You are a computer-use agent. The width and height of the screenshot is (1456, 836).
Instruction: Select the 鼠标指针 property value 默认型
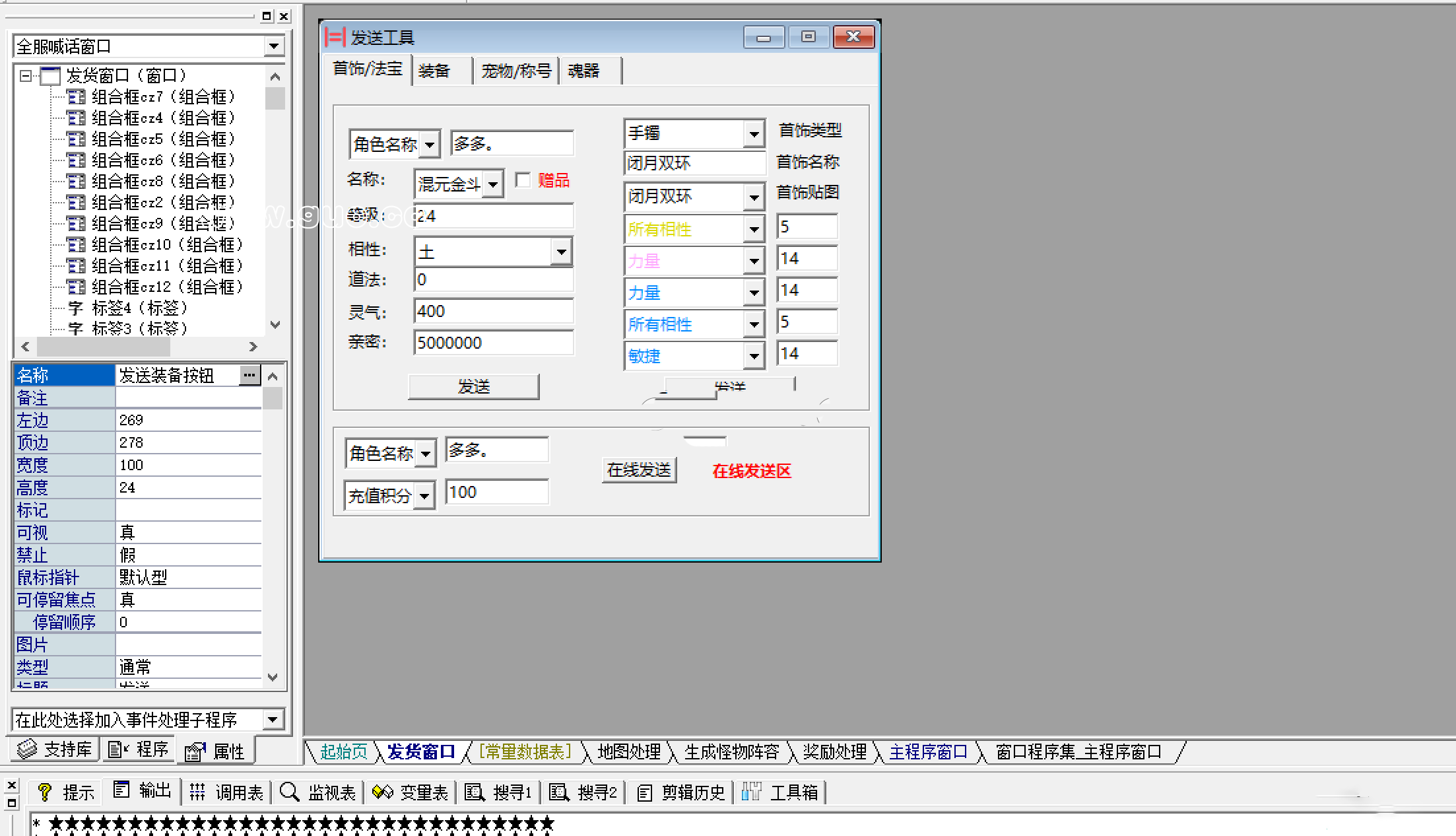[189, 577]
